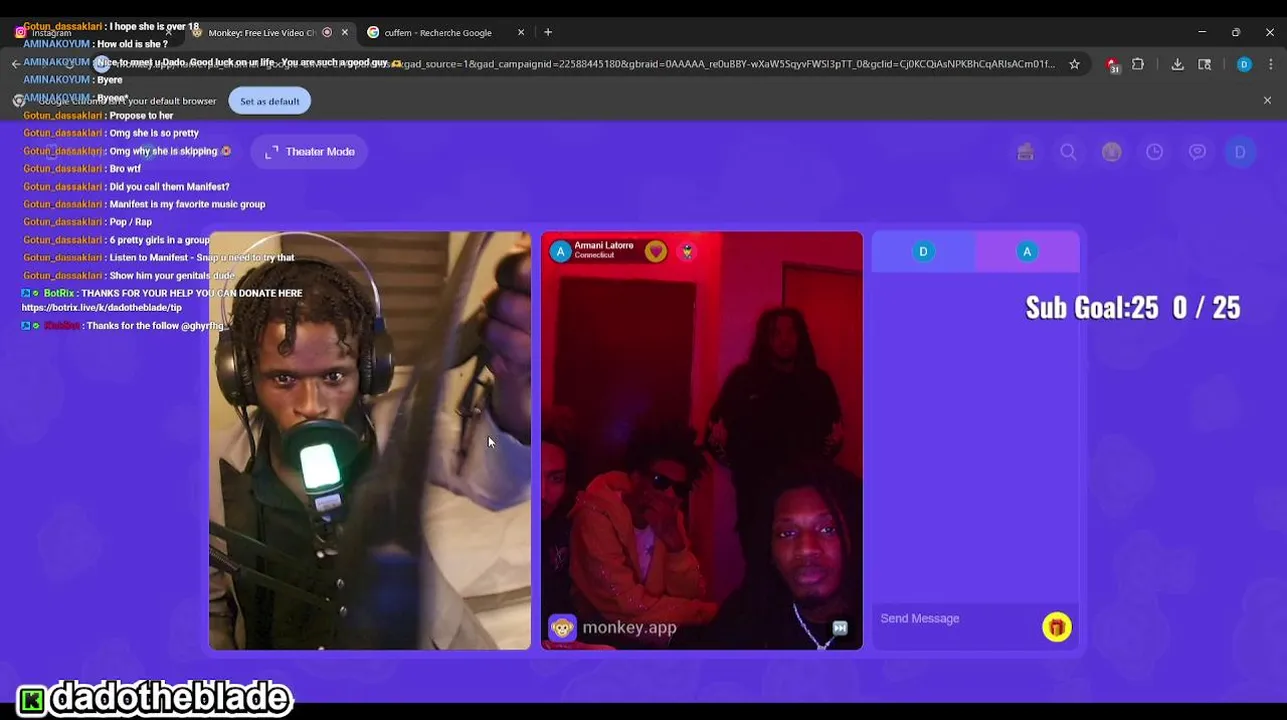Click the Sub Goal 25 counter text

click(x=1133, y=308)
